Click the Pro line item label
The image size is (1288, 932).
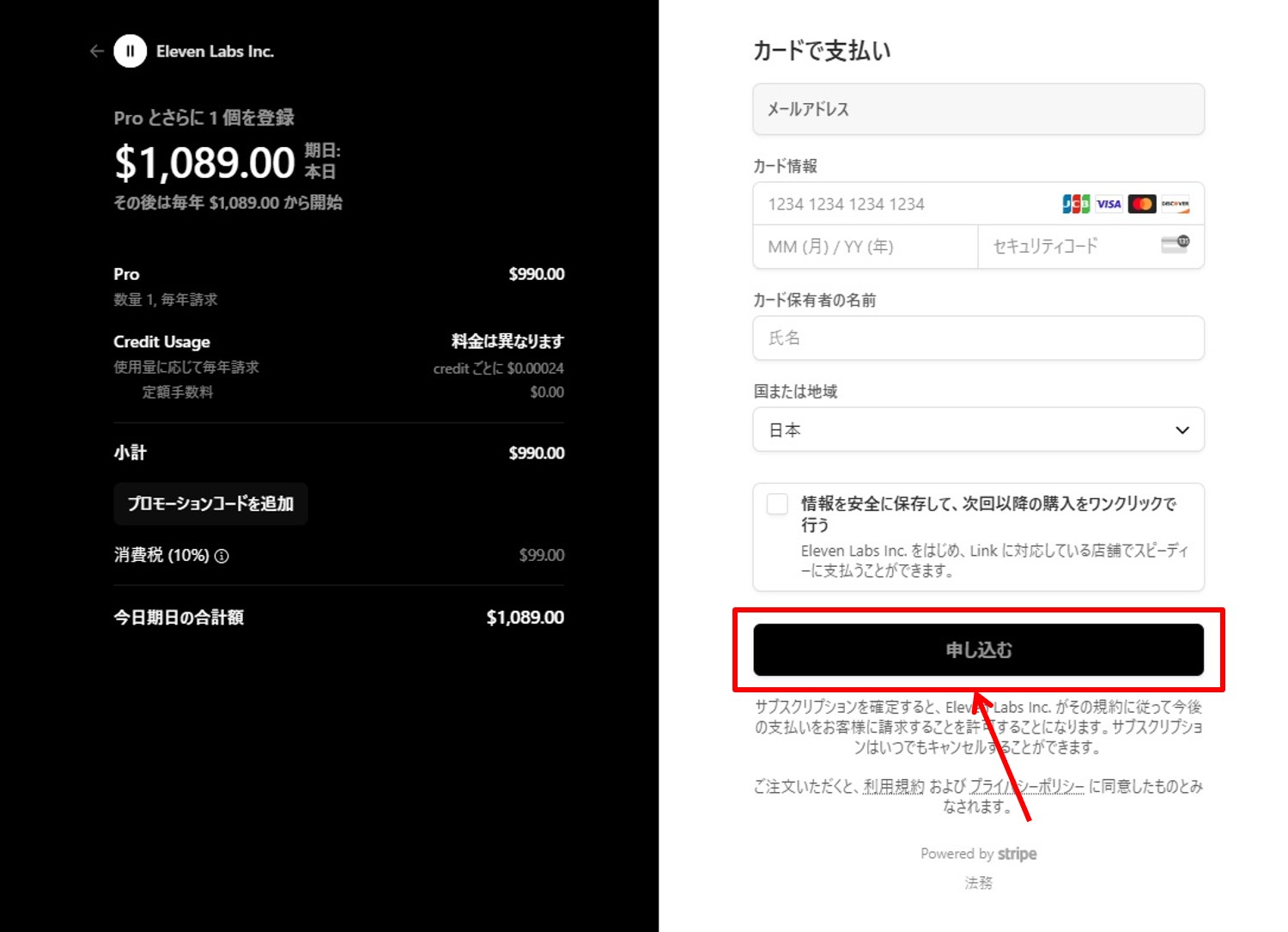126,274
